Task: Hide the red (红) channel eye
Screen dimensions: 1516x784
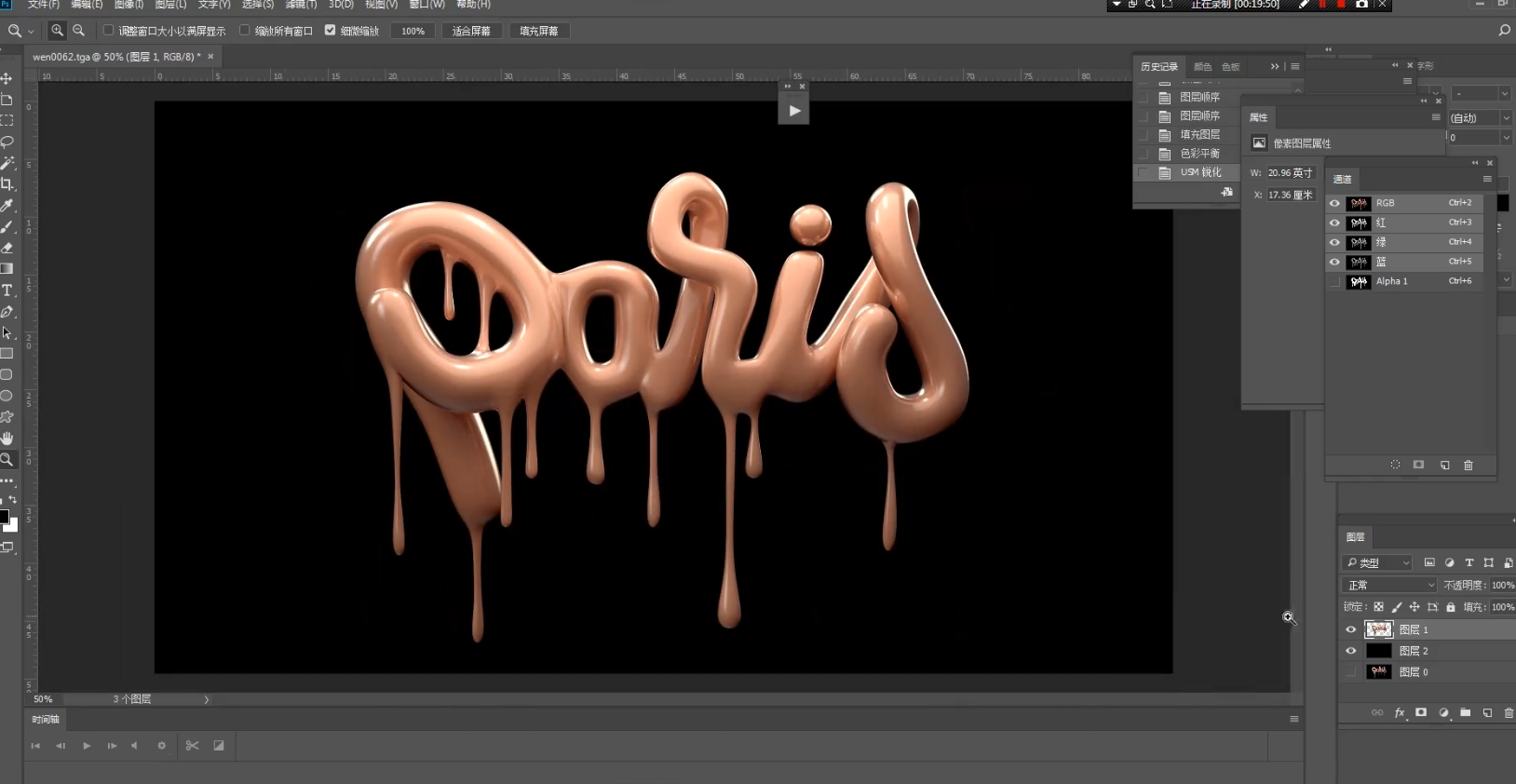Action: 1335,223
